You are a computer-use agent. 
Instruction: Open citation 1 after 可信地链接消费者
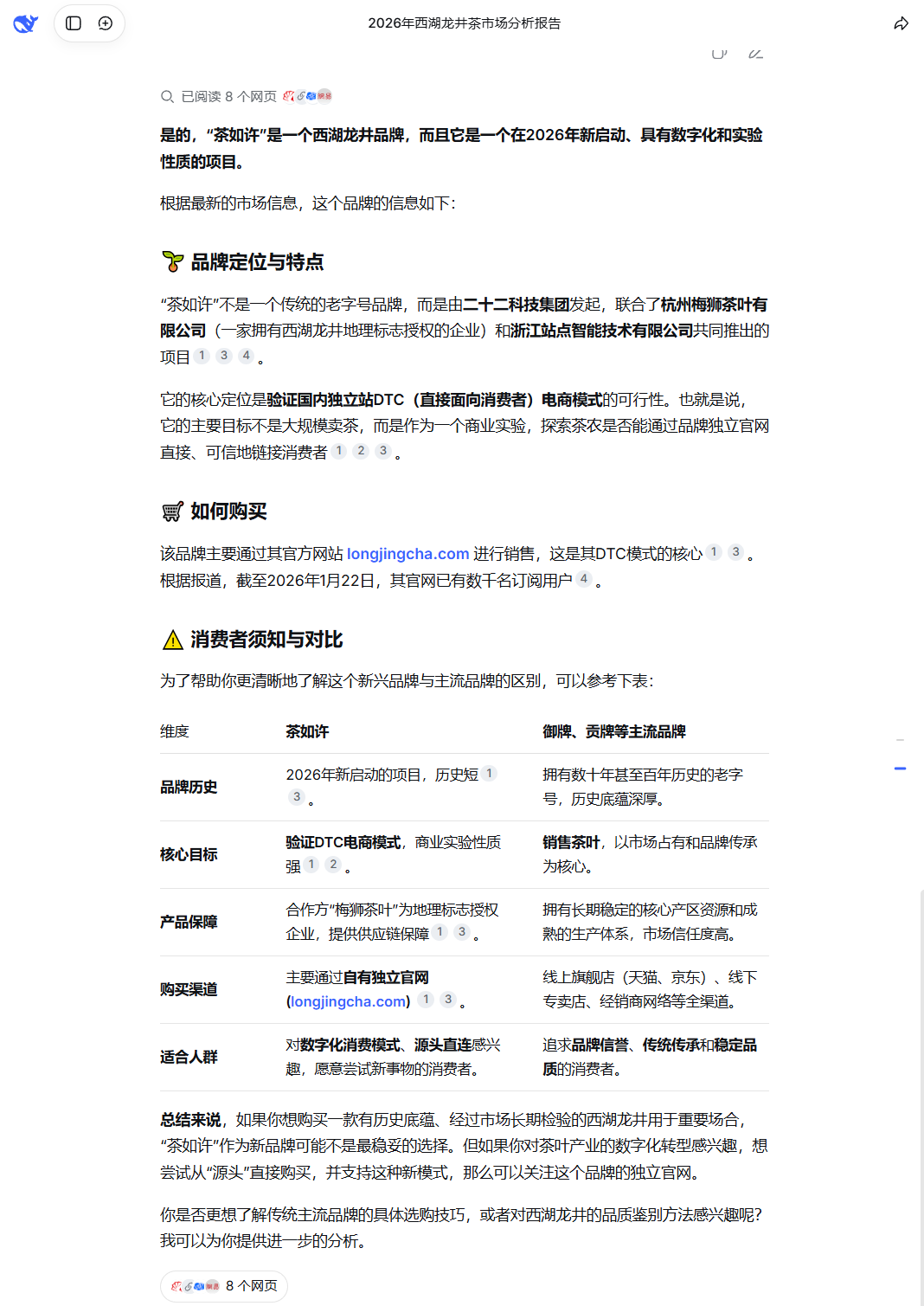[339, 451]
